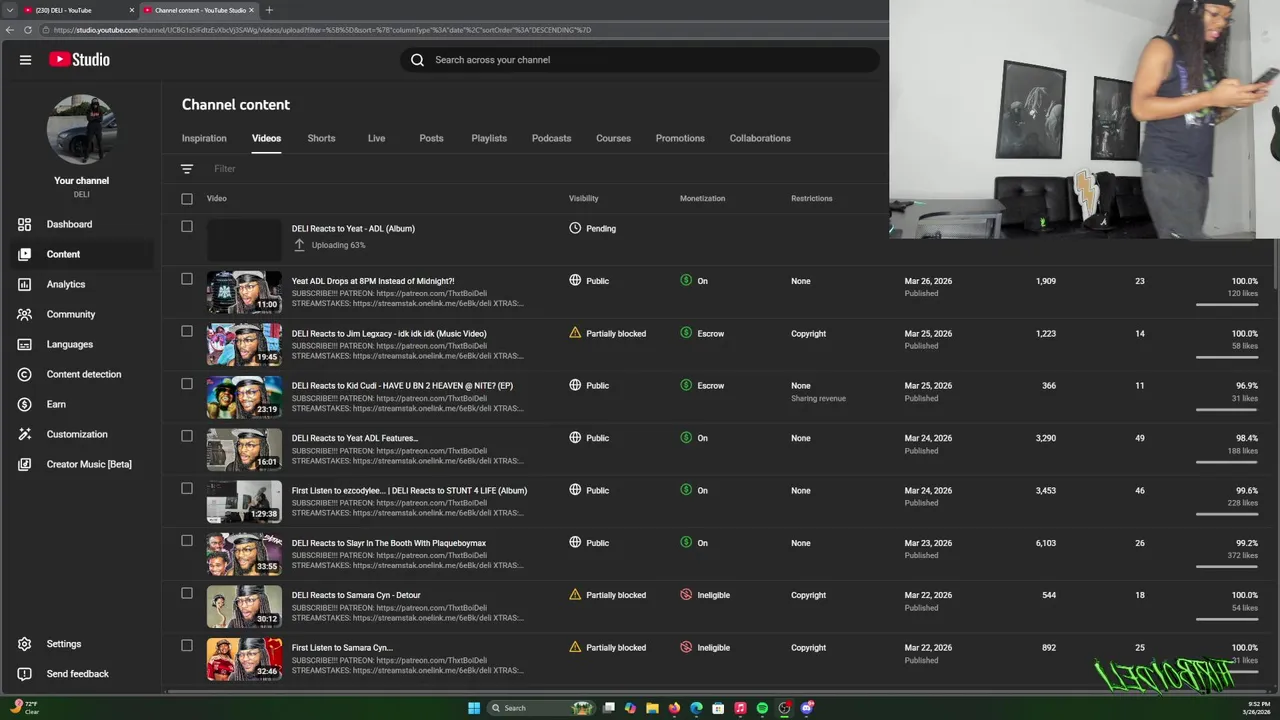The width and height of the screenshot is (1280, 720).
Task: Switch to the Inspiration tab
Action: 204,138
